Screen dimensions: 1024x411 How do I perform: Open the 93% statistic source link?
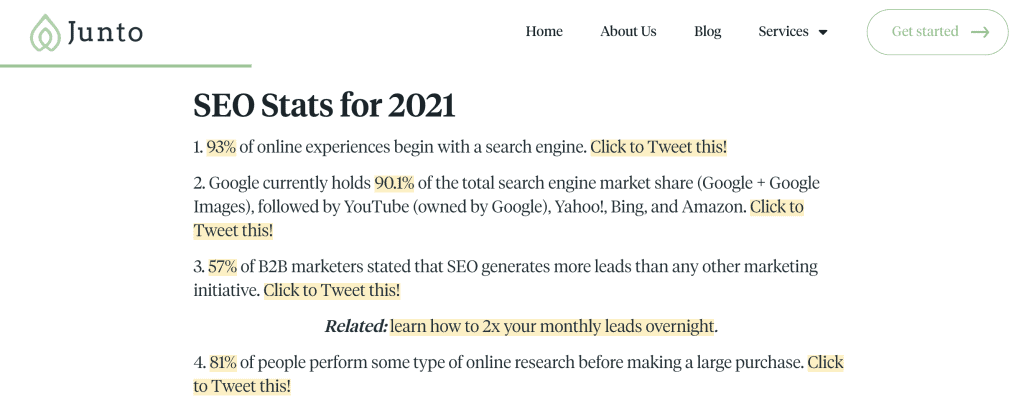click(x=221, y=147)
